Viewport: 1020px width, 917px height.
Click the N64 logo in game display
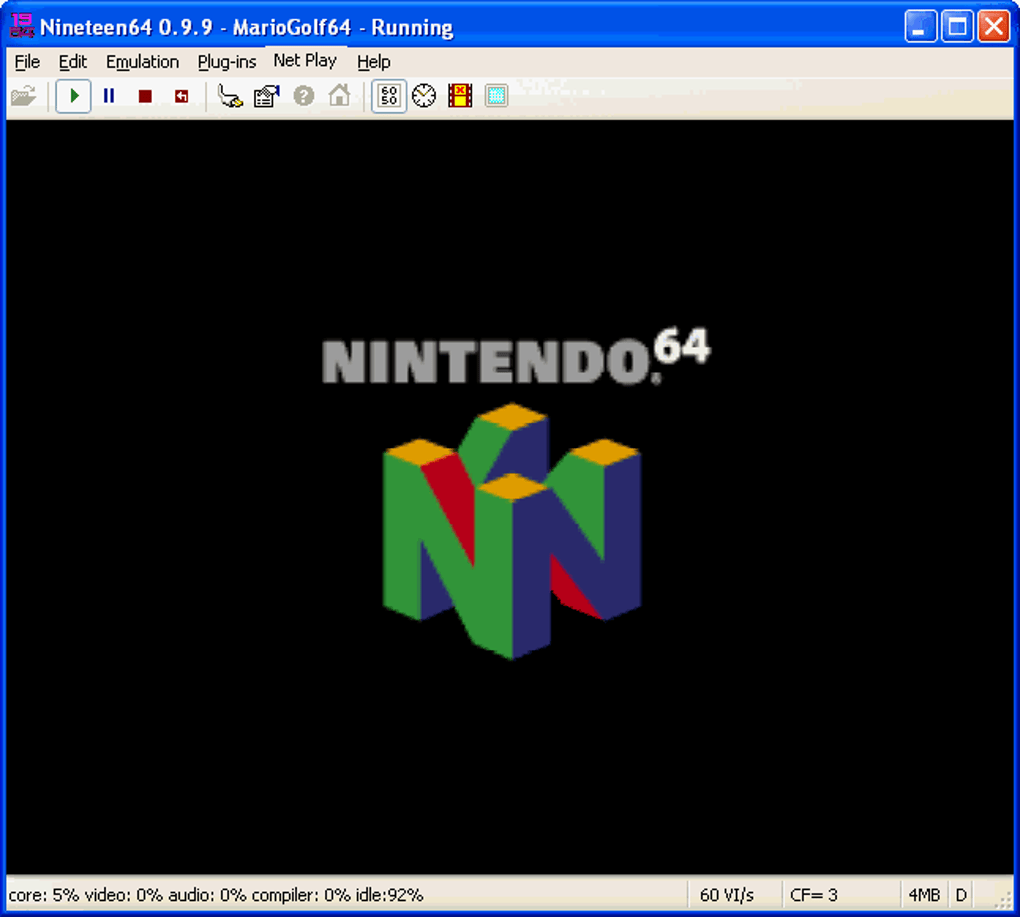[x=513, y=531]
